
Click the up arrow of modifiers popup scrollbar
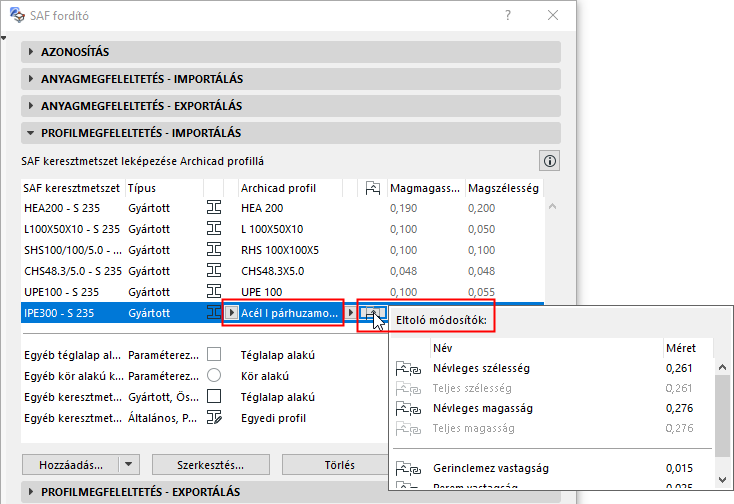[722, 367]
